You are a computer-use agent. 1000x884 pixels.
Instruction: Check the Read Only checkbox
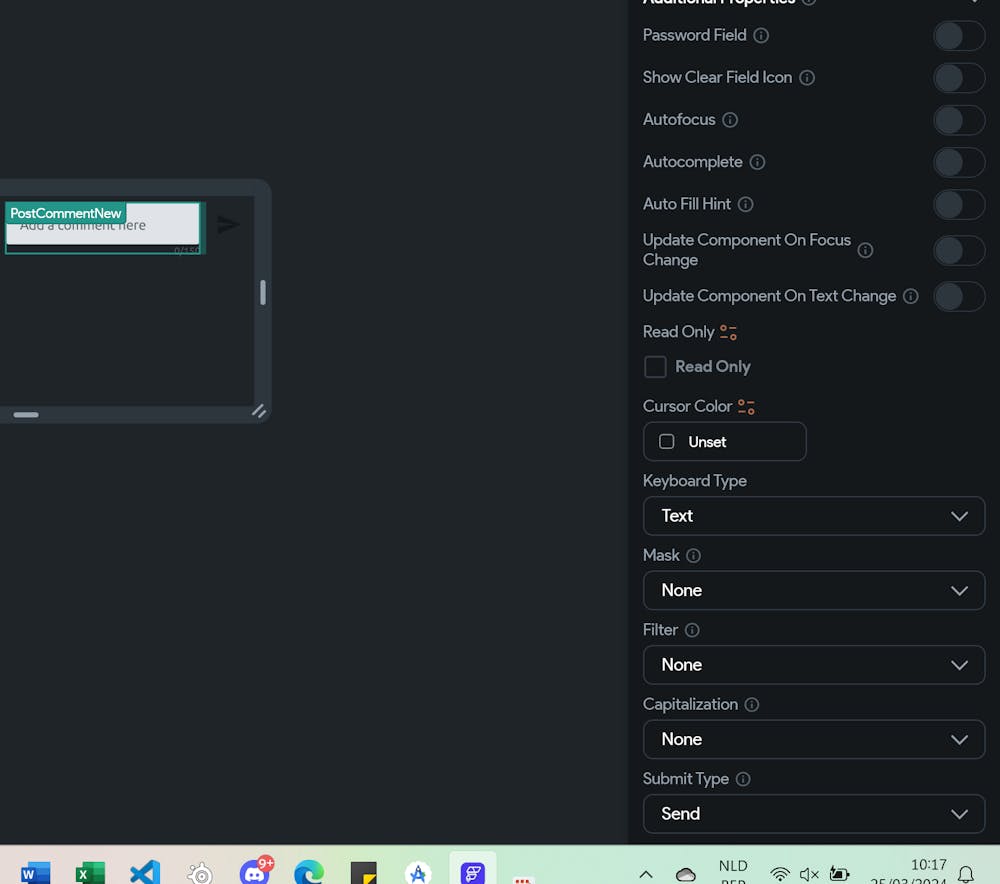click(655, 367)
